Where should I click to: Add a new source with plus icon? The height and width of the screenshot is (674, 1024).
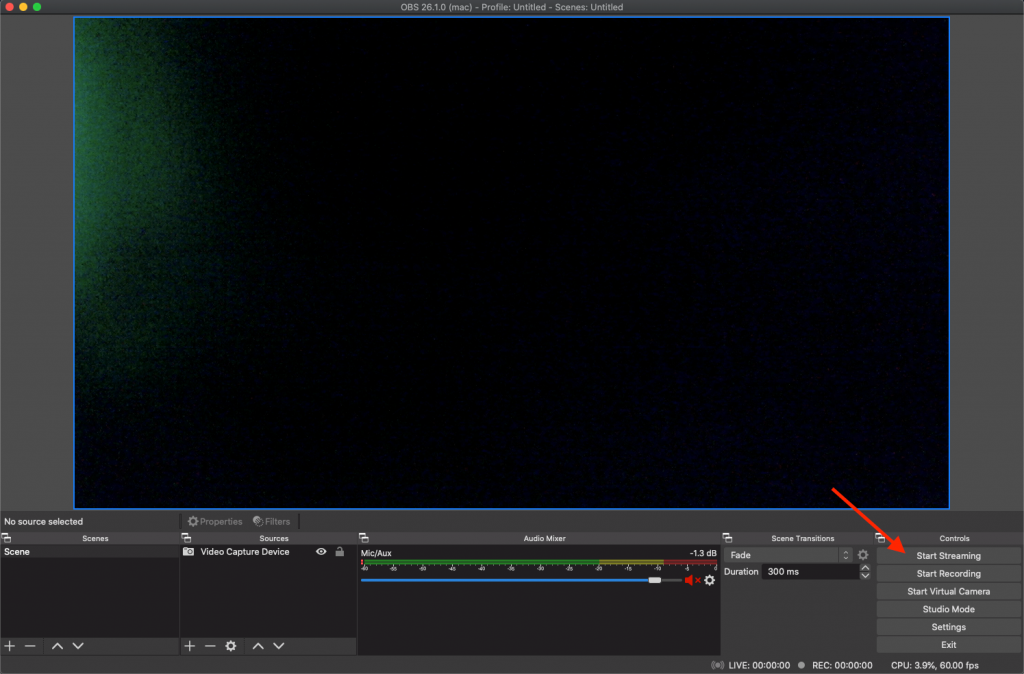pos(190,646)
